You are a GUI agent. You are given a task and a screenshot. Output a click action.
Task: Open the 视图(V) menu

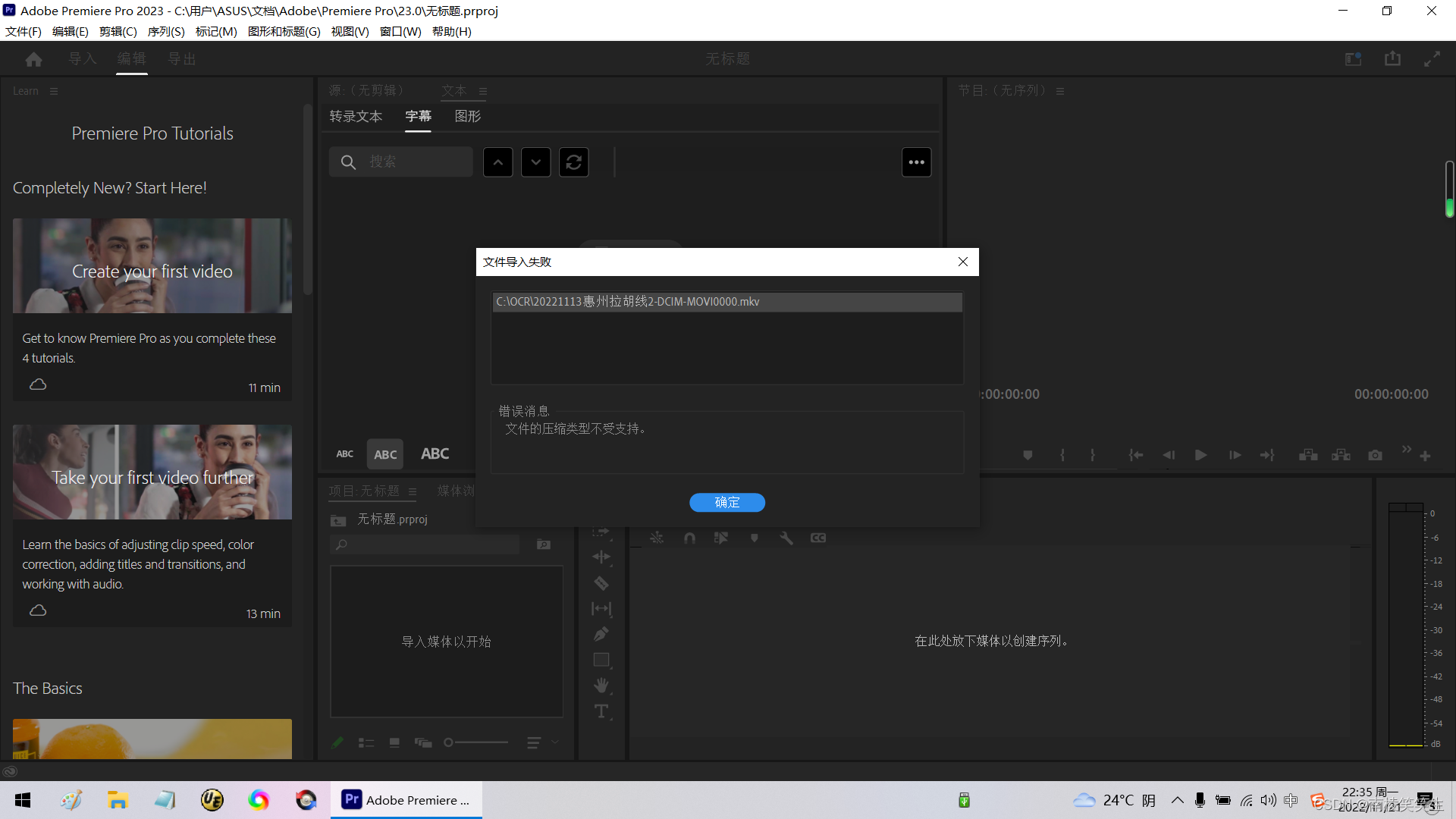(x=350, y=31)
